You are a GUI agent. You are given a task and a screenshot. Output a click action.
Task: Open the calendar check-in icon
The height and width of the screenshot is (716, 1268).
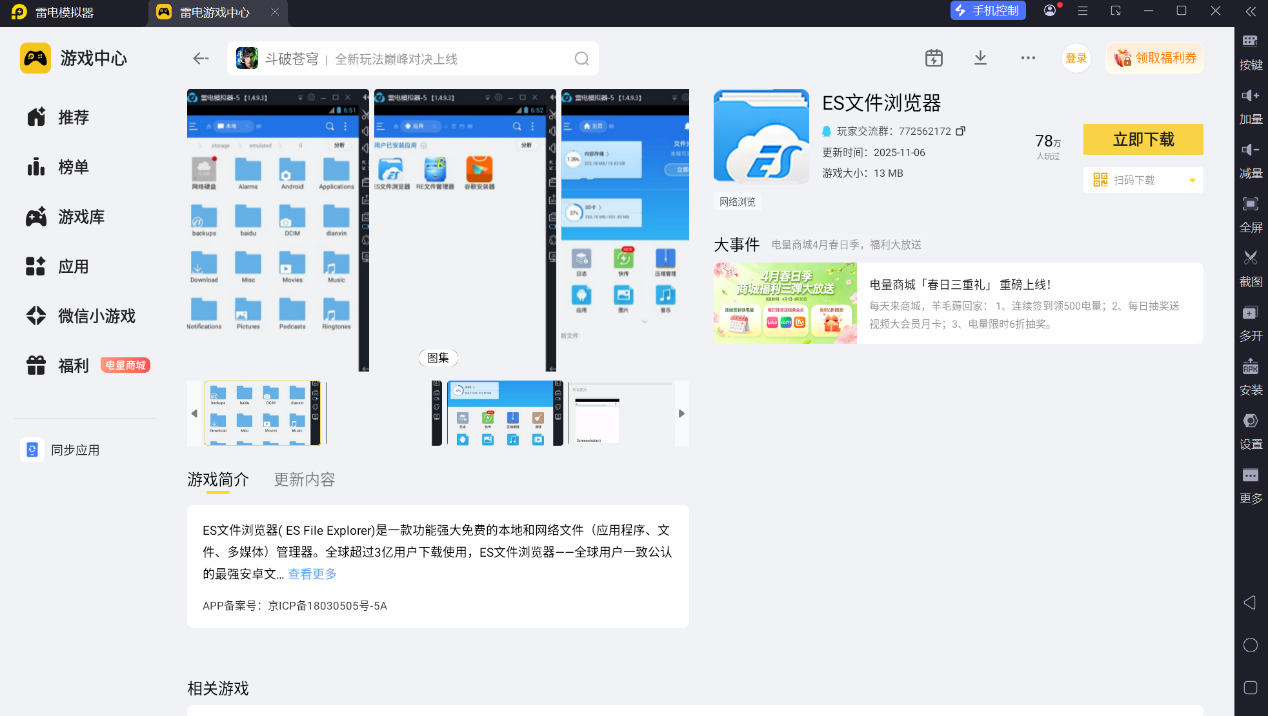pyautogui.click(x=933, y=58)
